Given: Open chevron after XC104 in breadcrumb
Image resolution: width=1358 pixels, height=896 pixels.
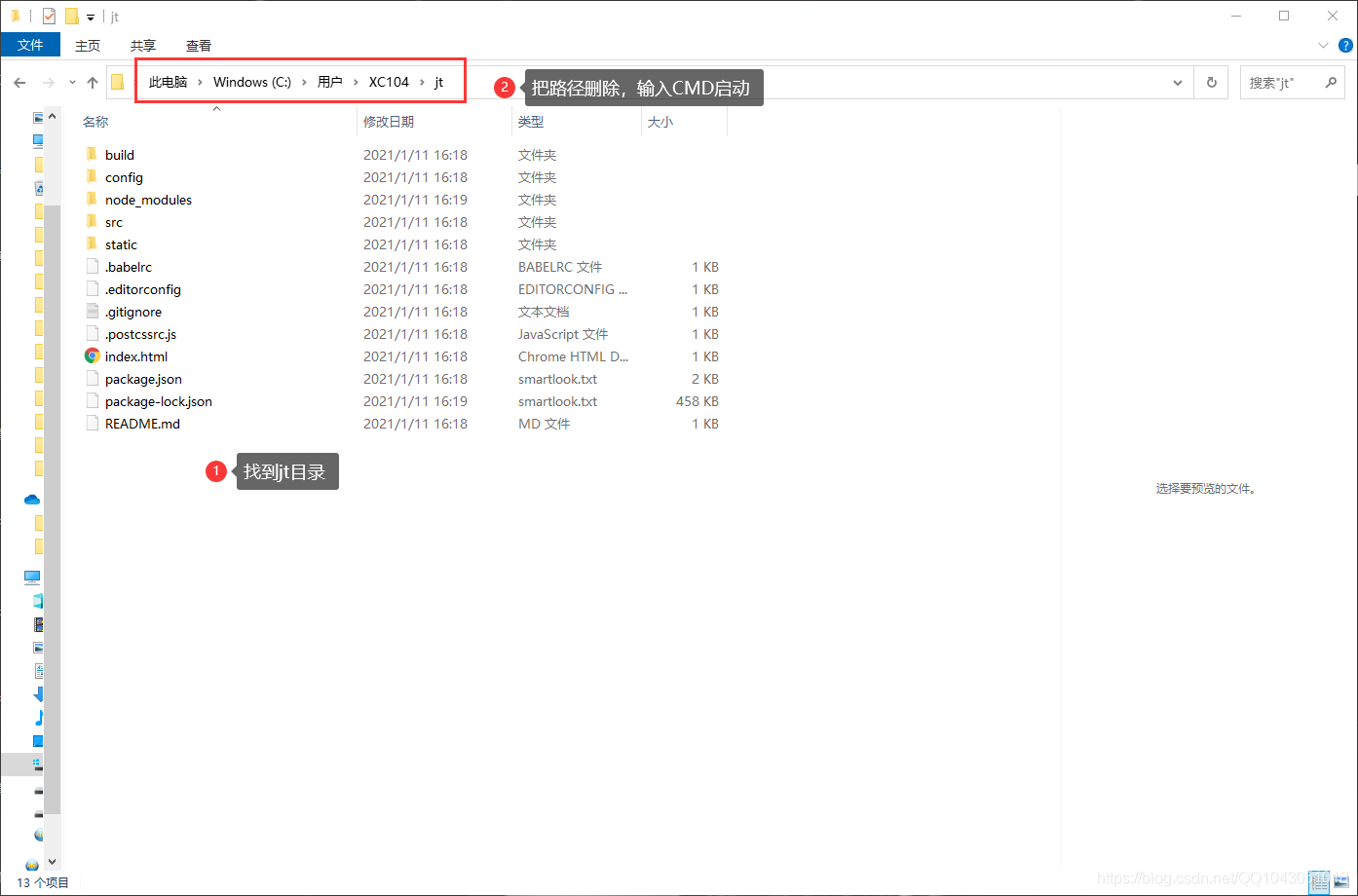Looking at the screenshot, I should pos(422,83).
